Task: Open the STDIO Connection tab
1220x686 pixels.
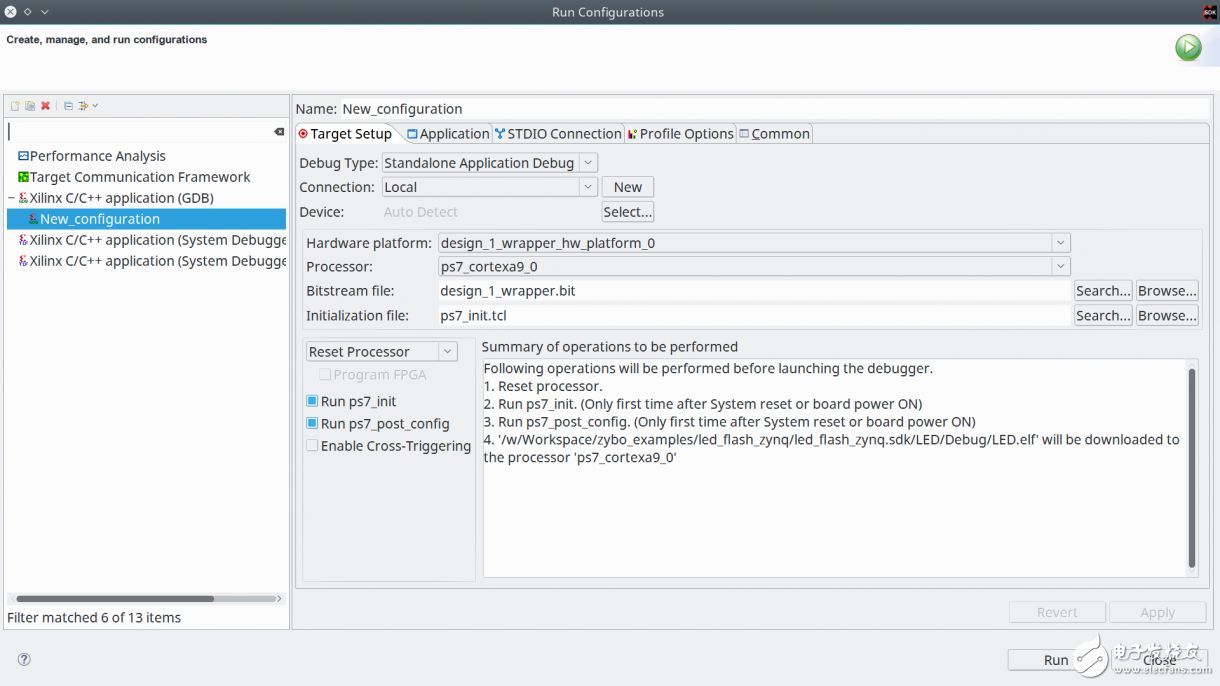Action: coord(558,134)
